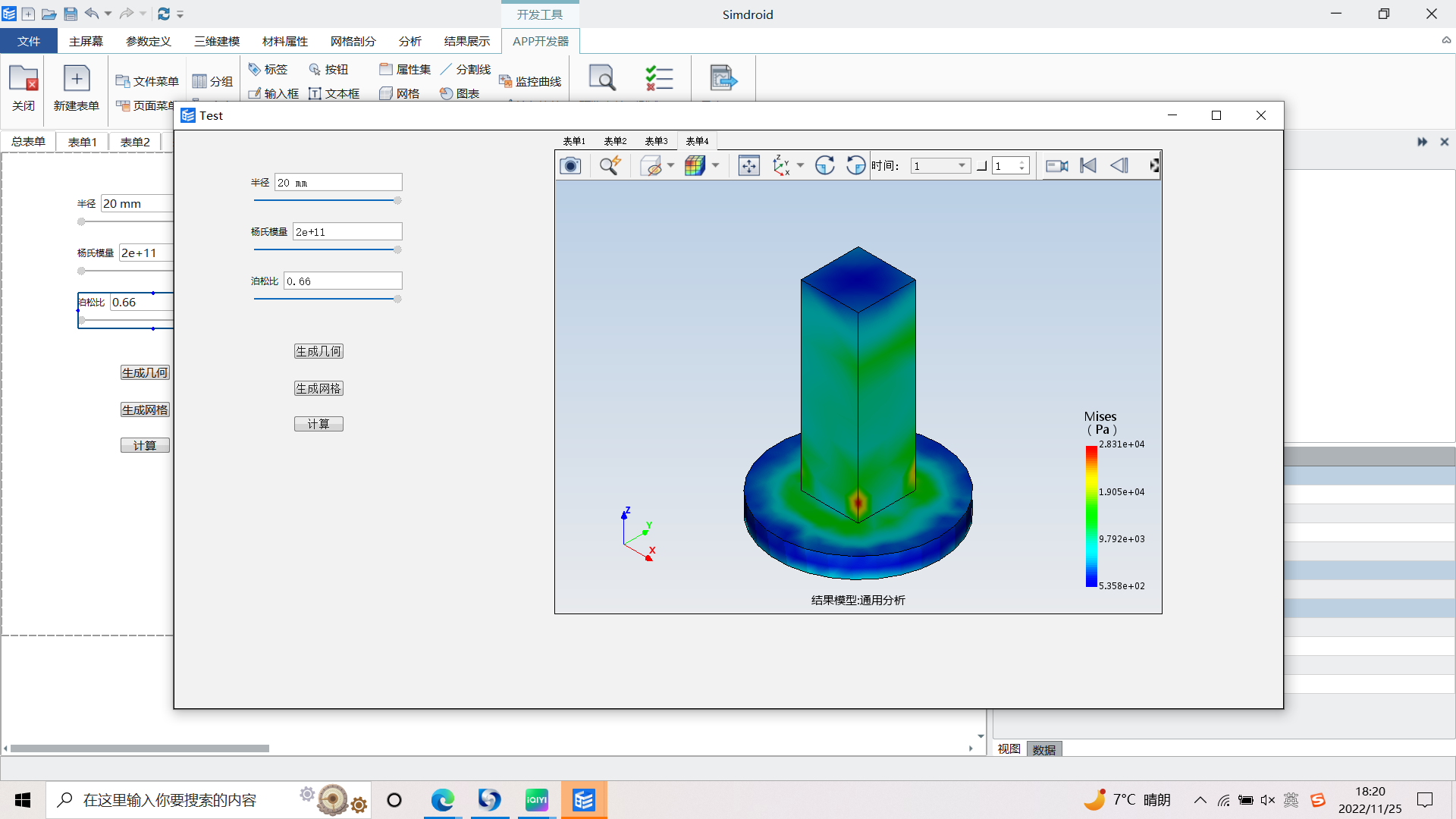Click the 半径 slider in Test window

328,200
